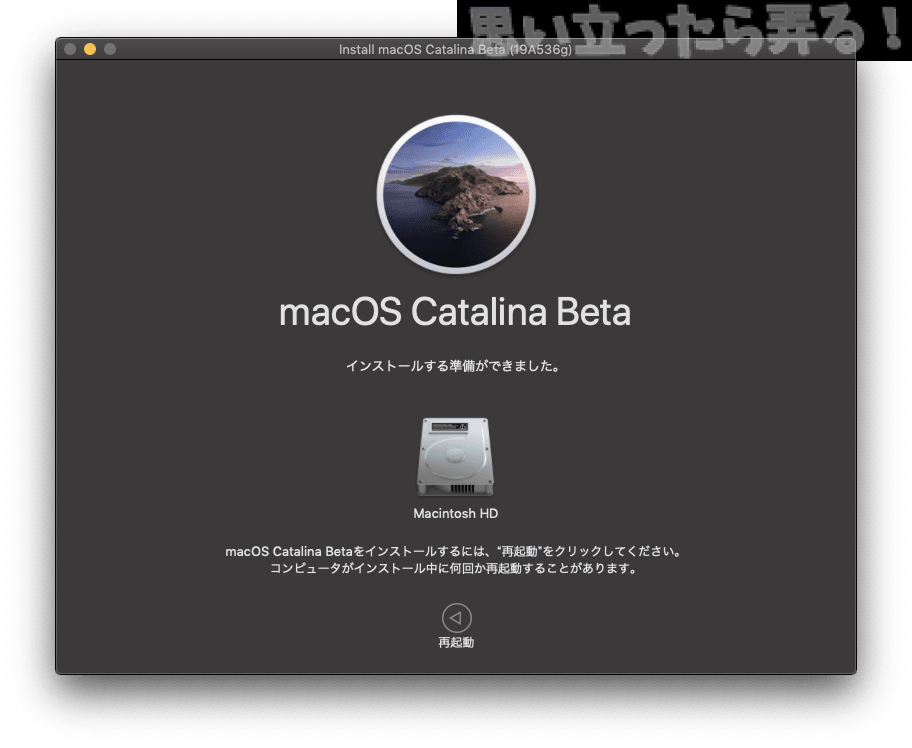Click the line starting コンピュータがインストール中に
The width and height of the screenshot is (912, 748).
(453, 568)
